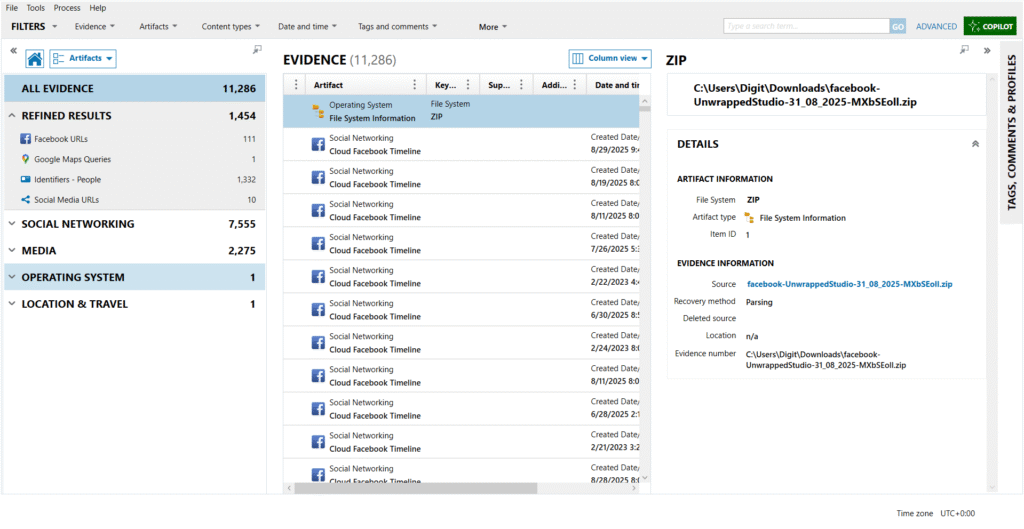Expand the Location & Travel category
The height and width of the screenshot is (529, 1024).
click(x=12, y=304)
